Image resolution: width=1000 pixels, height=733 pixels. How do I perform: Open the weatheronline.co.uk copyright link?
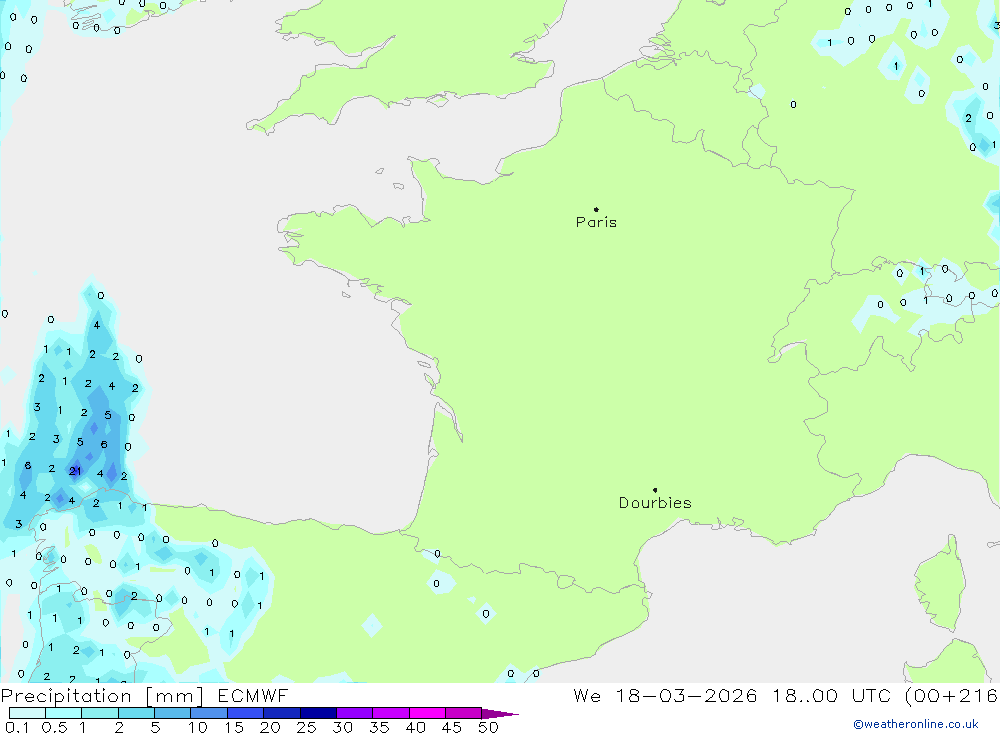point(916,724)
